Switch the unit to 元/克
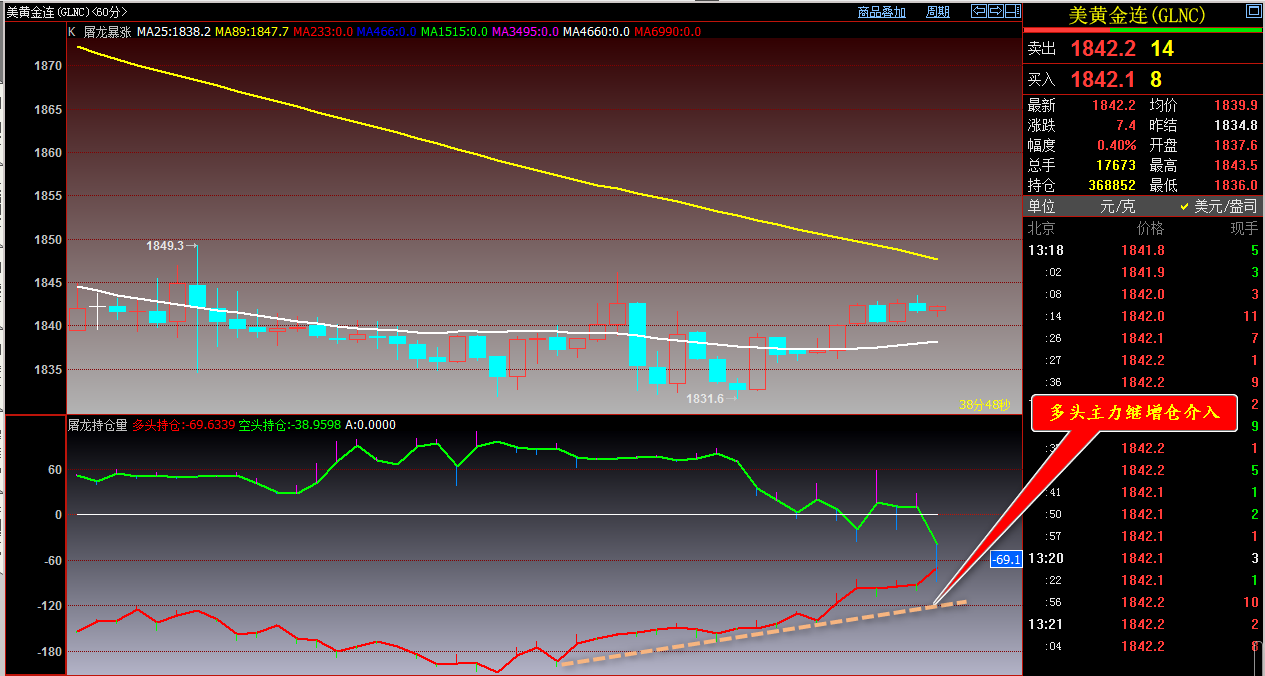This screenshot has width=1265, height=676. coord(1116,206)
